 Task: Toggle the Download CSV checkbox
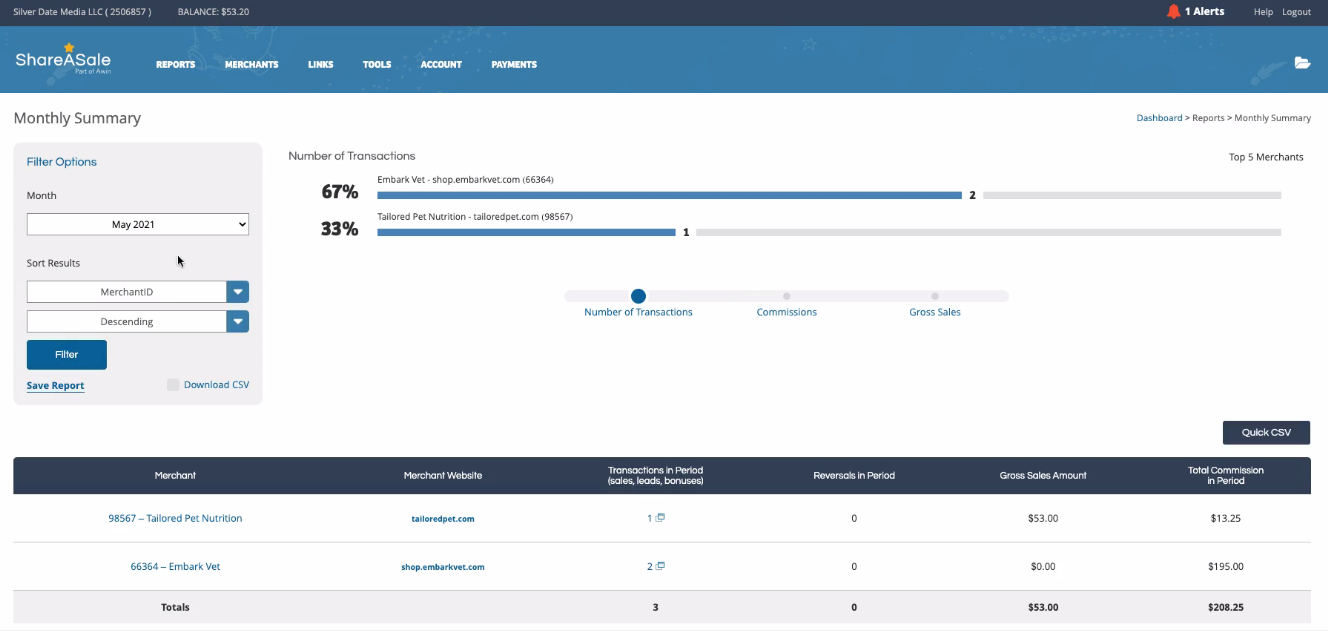[x=173, y=385]
